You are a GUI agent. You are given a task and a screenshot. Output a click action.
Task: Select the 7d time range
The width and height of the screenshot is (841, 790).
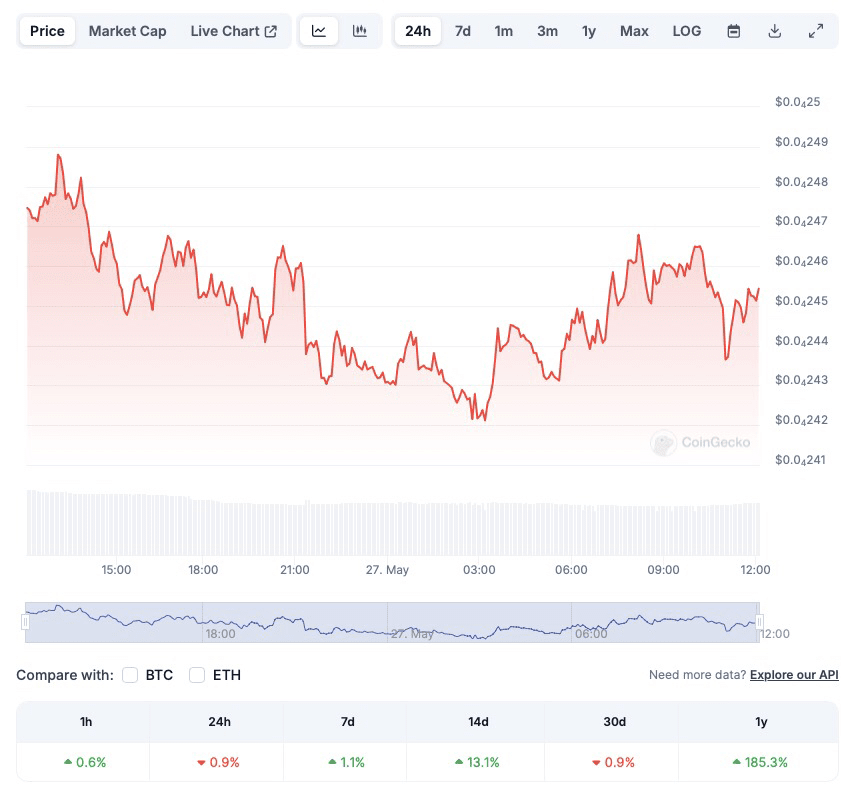[463, 31]
